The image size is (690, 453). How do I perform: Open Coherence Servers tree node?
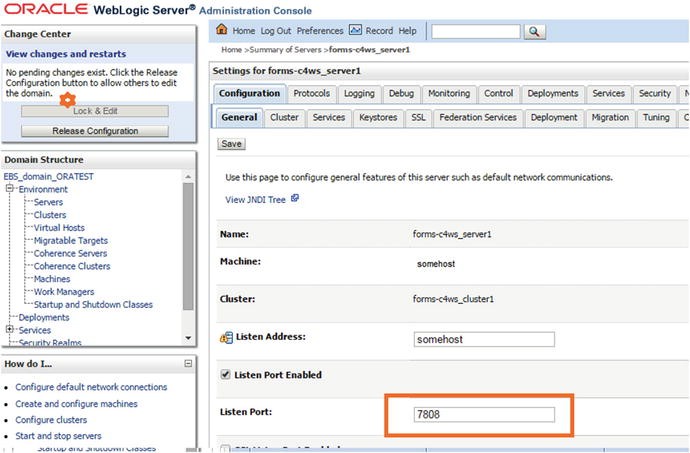[x=70, y=253]
